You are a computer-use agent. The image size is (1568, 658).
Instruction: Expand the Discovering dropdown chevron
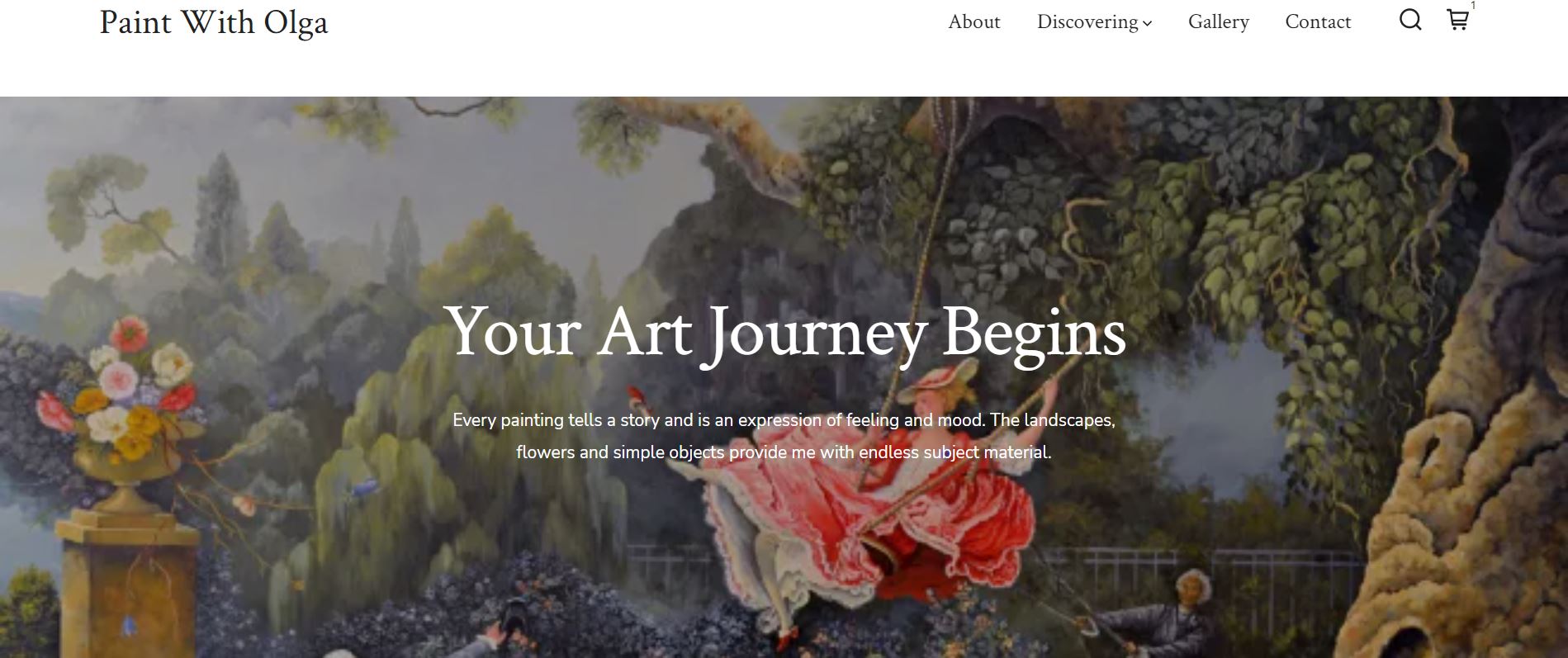[x=1147, y=24]
